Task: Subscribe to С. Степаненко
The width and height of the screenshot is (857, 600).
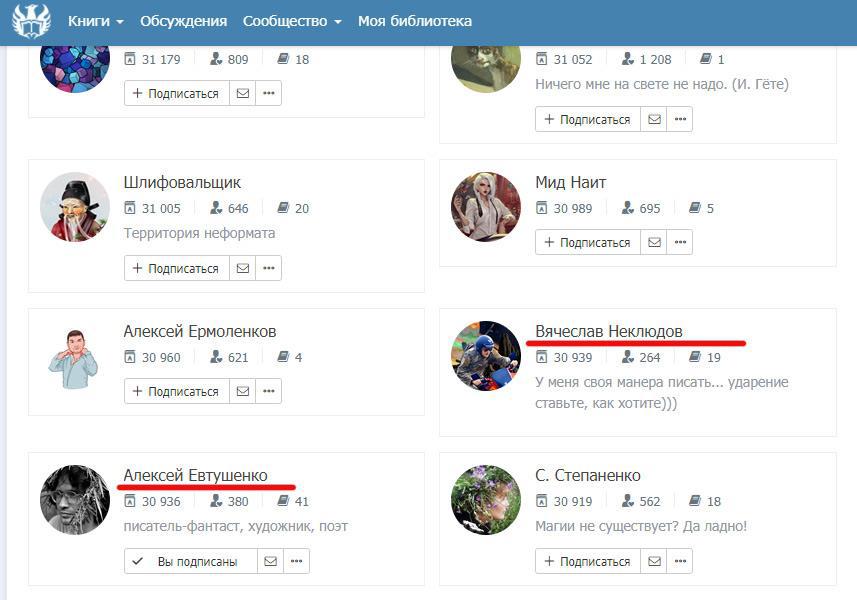Action: click(x=588, y=561)
